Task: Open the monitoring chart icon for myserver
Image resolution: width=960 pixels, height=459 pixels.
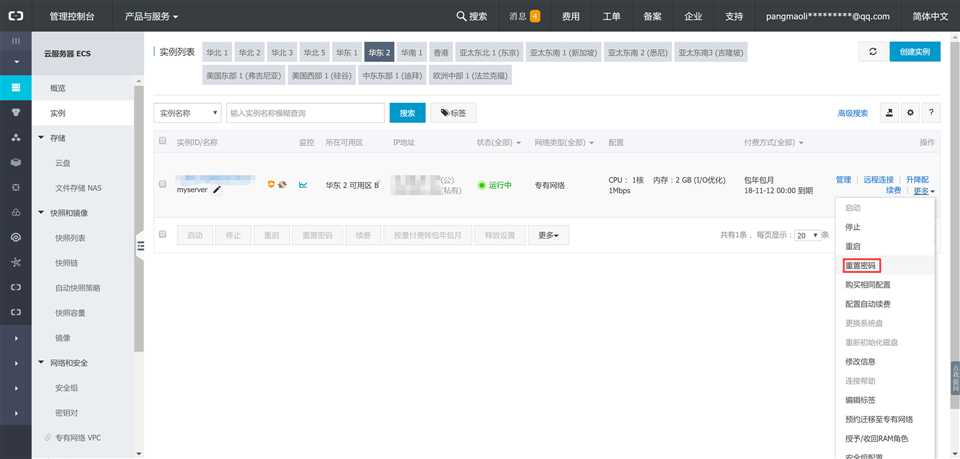Action: click(303, 184)
